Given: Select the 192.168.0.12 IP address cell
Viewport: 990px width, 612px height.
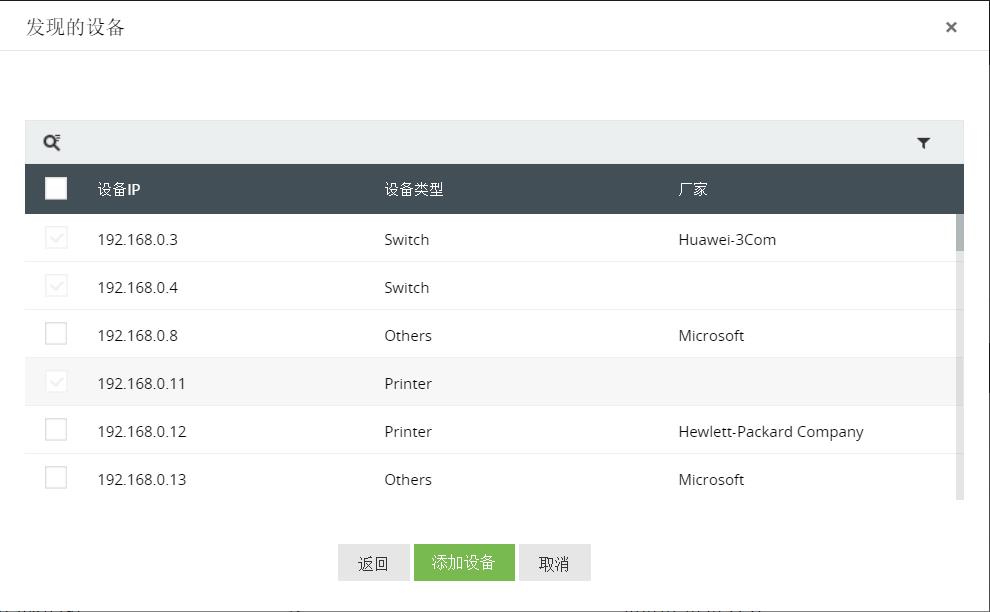Looking at the screenshot, I should [x=142, y=432].
